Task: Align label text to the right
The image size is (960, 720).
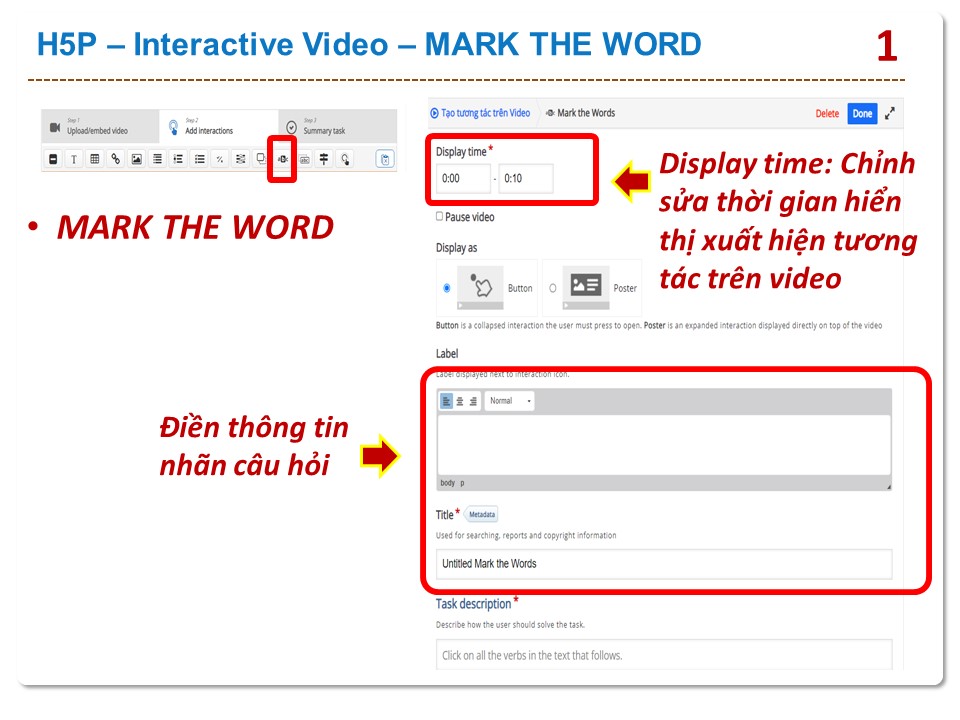Action: 472,401
